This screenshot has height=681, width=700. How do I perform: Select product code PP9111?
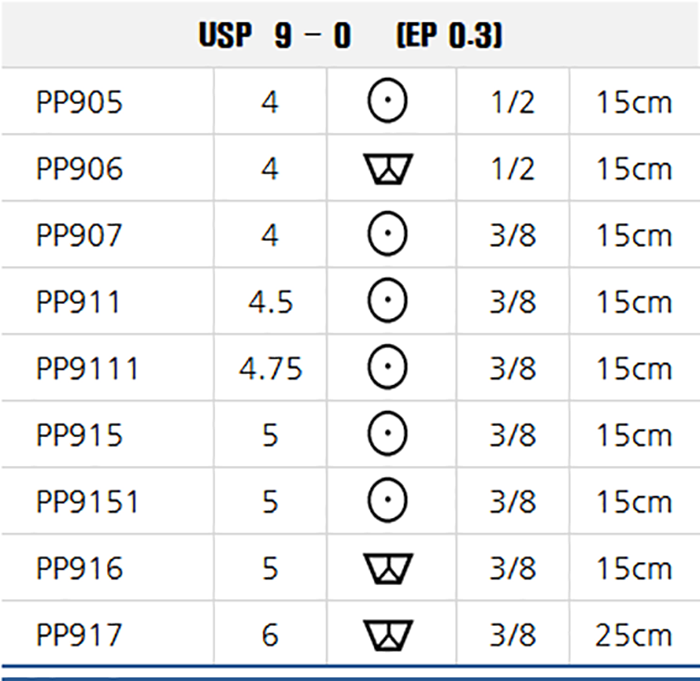88,368
